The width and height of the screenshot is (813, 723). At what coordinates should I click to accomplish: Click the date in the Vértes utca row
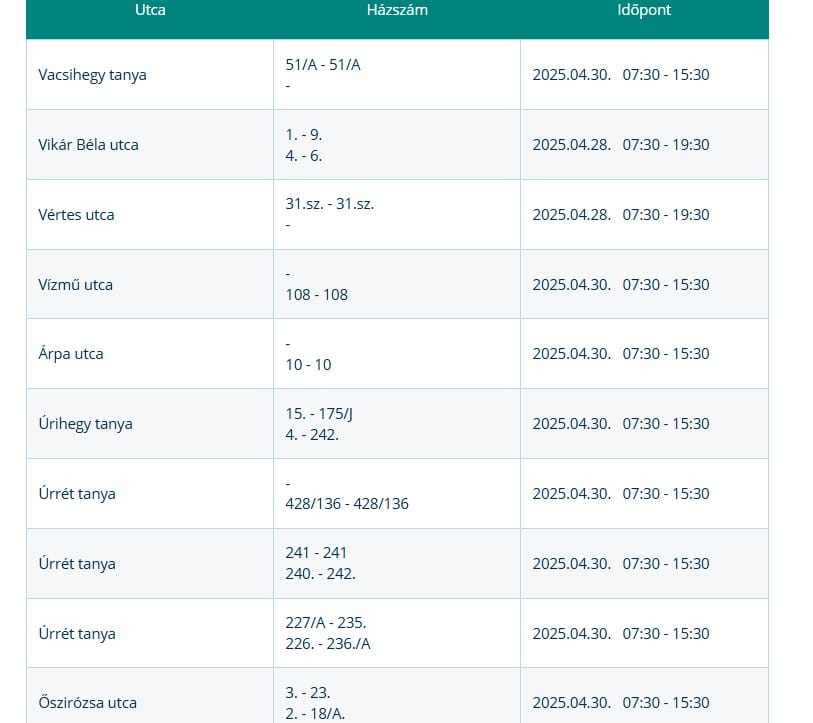571,215
